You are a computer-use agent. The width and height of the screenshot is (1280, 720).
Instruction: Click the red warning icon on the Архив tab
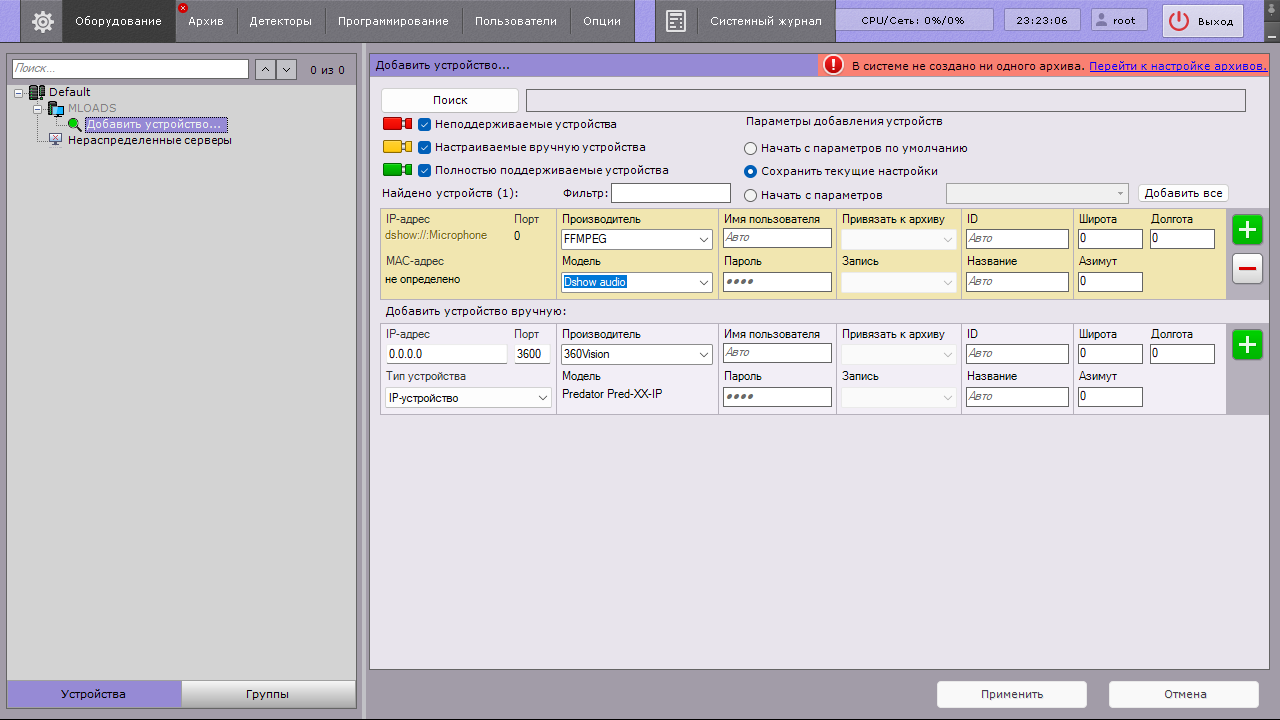pos(183,8)
